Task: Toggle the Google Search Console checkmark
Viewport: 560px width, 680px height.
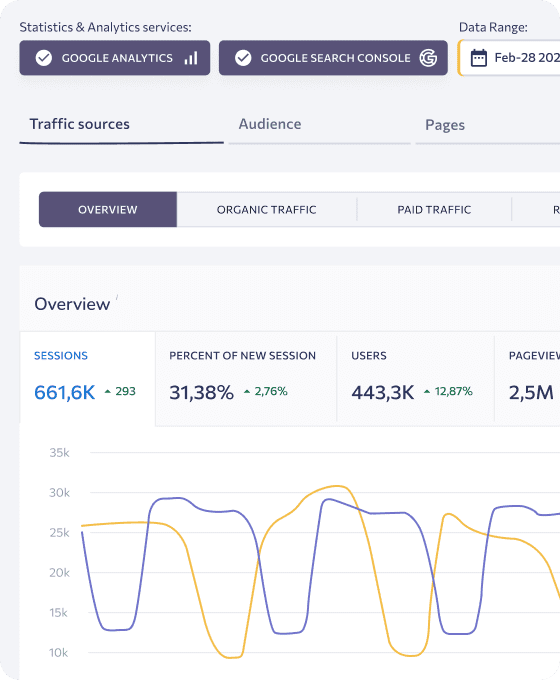Action: pos(243,58)
